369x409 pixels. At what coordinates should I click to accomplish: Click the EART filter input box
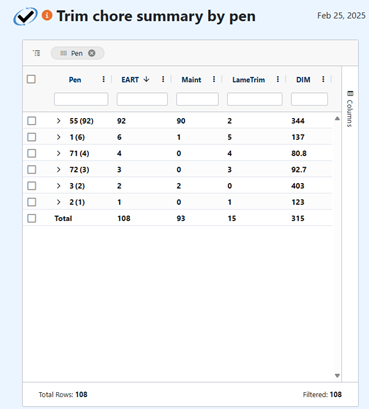click(x=142, y=99)
